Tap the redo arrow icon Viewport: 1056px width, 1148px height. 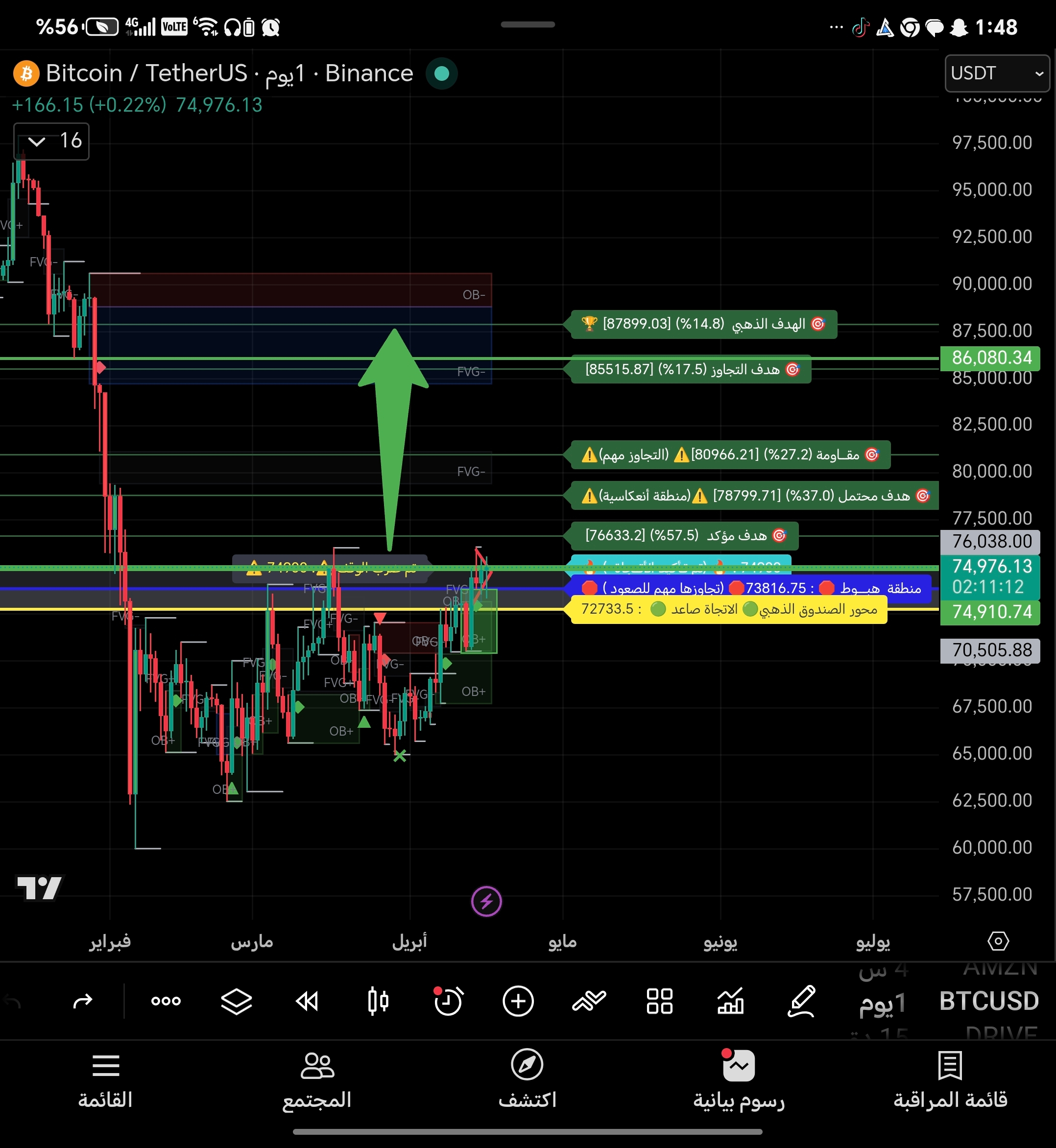[83, 1001]
